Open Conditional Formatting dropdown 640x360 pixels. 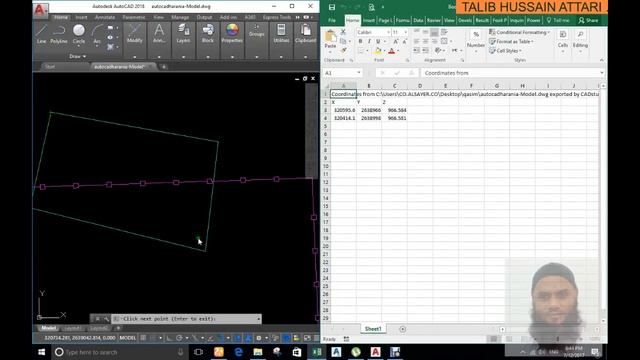click(x=520, y=32)
